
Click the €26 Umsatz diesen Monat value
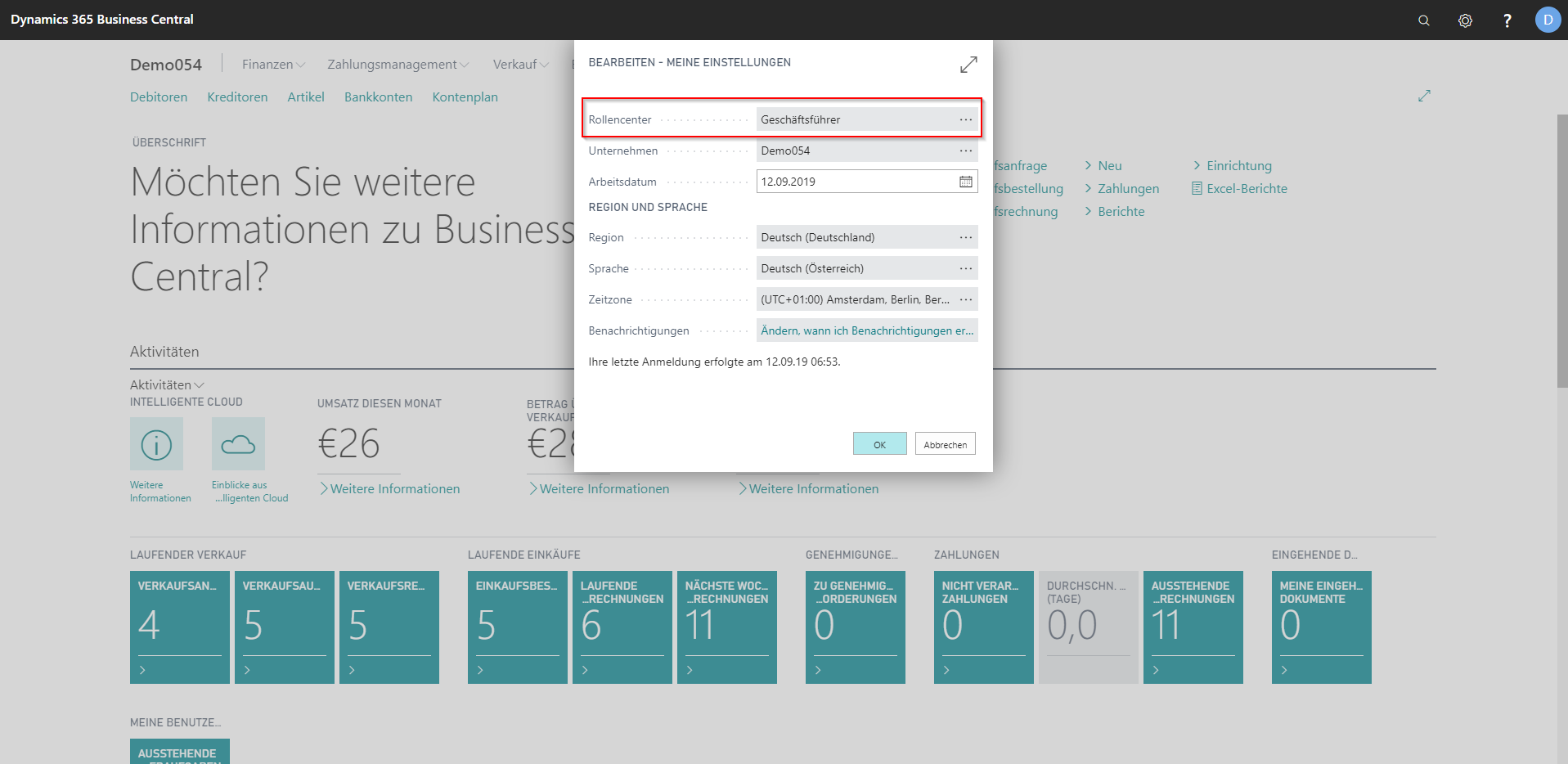point(348,444)
